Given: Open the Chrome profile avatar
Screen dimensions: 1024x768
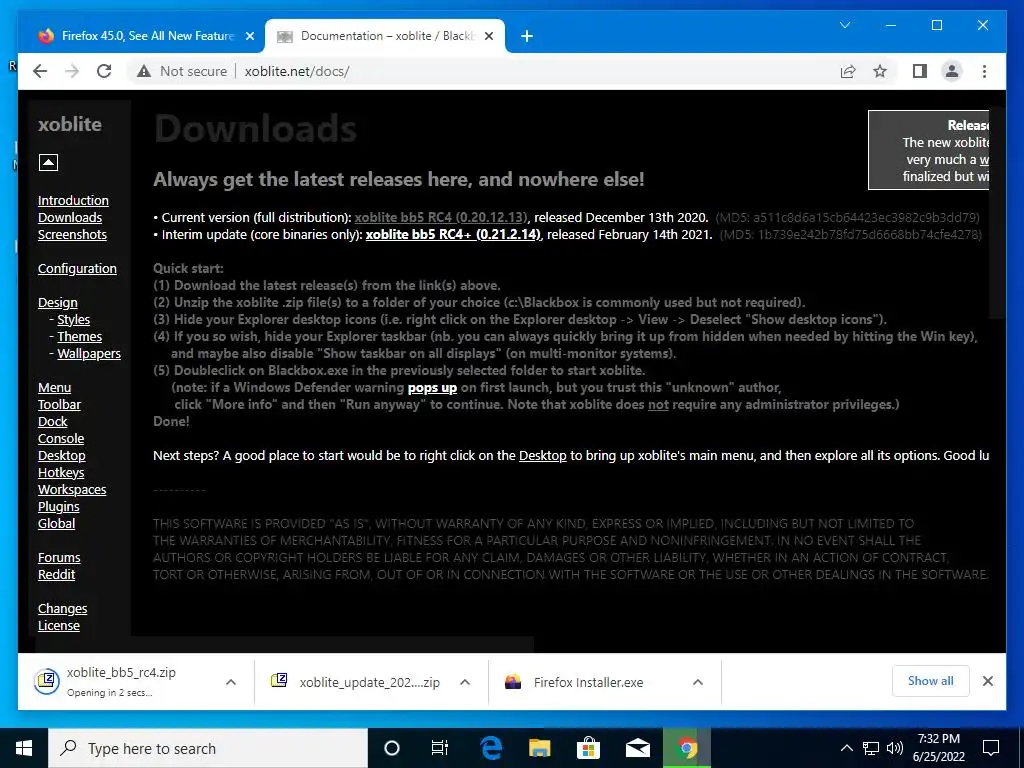Looking at the screenshot, I should tap(952, 71).
